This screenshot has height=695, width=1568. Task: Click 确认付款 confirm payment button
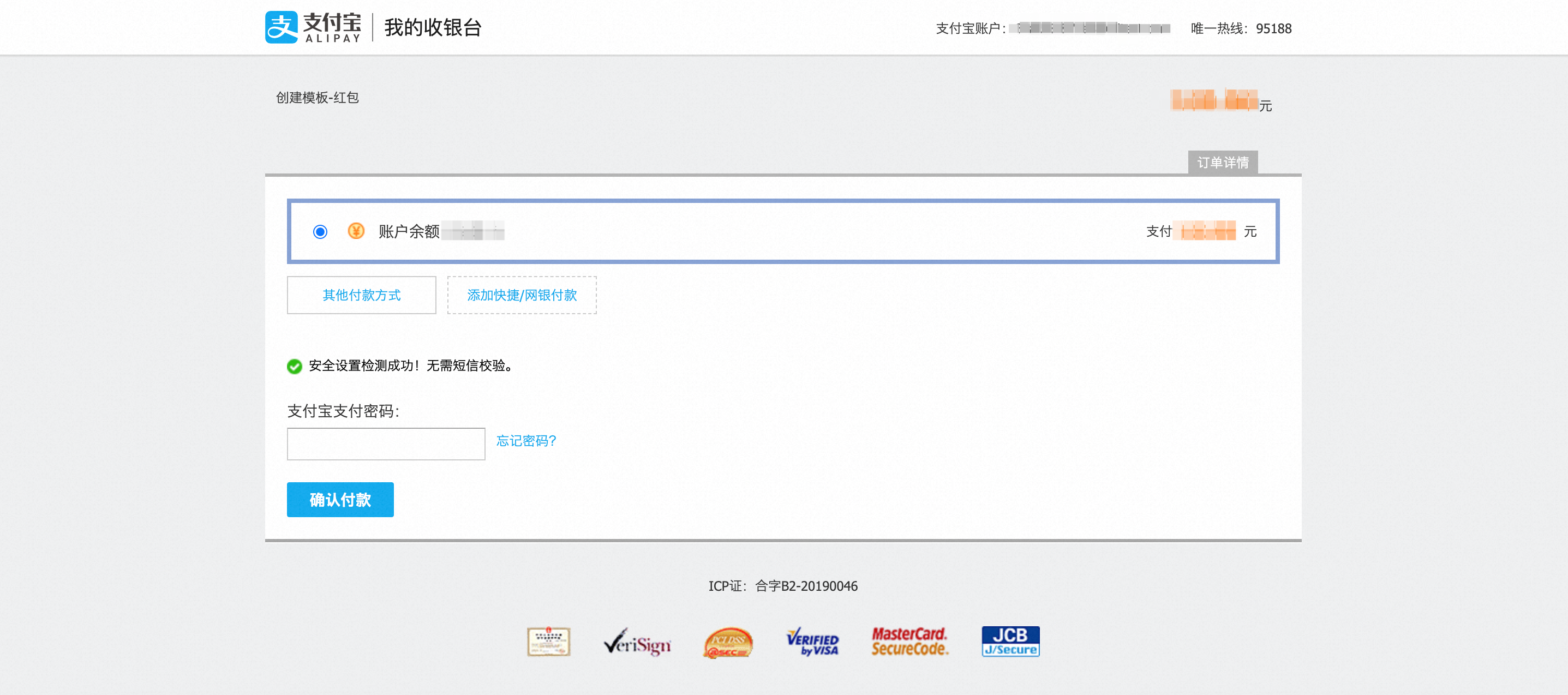point(340,500)
